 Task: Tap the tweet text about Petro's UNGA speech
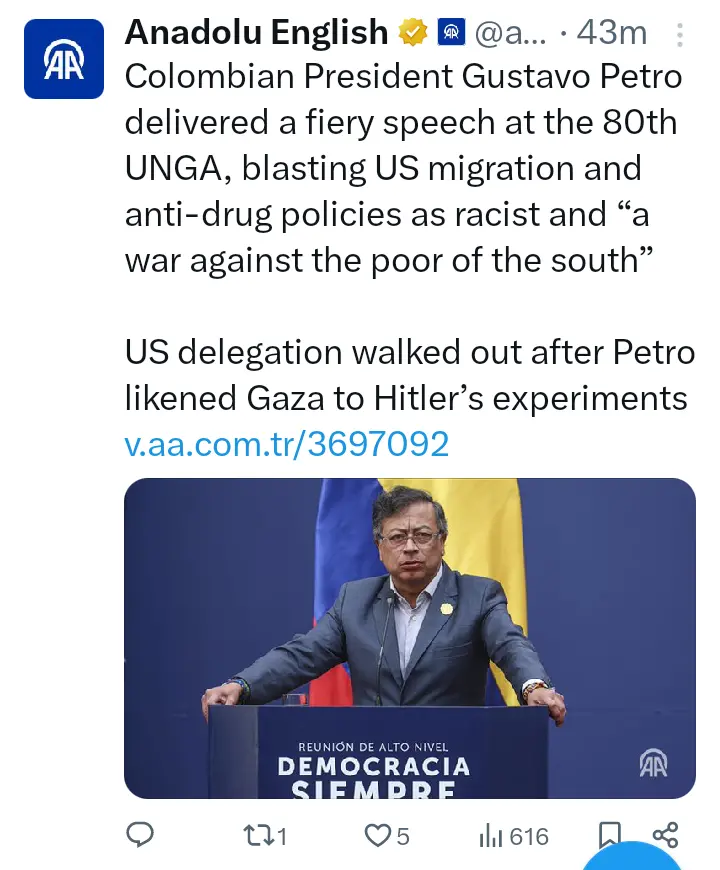pyautogui.click(x=400, y=168)
